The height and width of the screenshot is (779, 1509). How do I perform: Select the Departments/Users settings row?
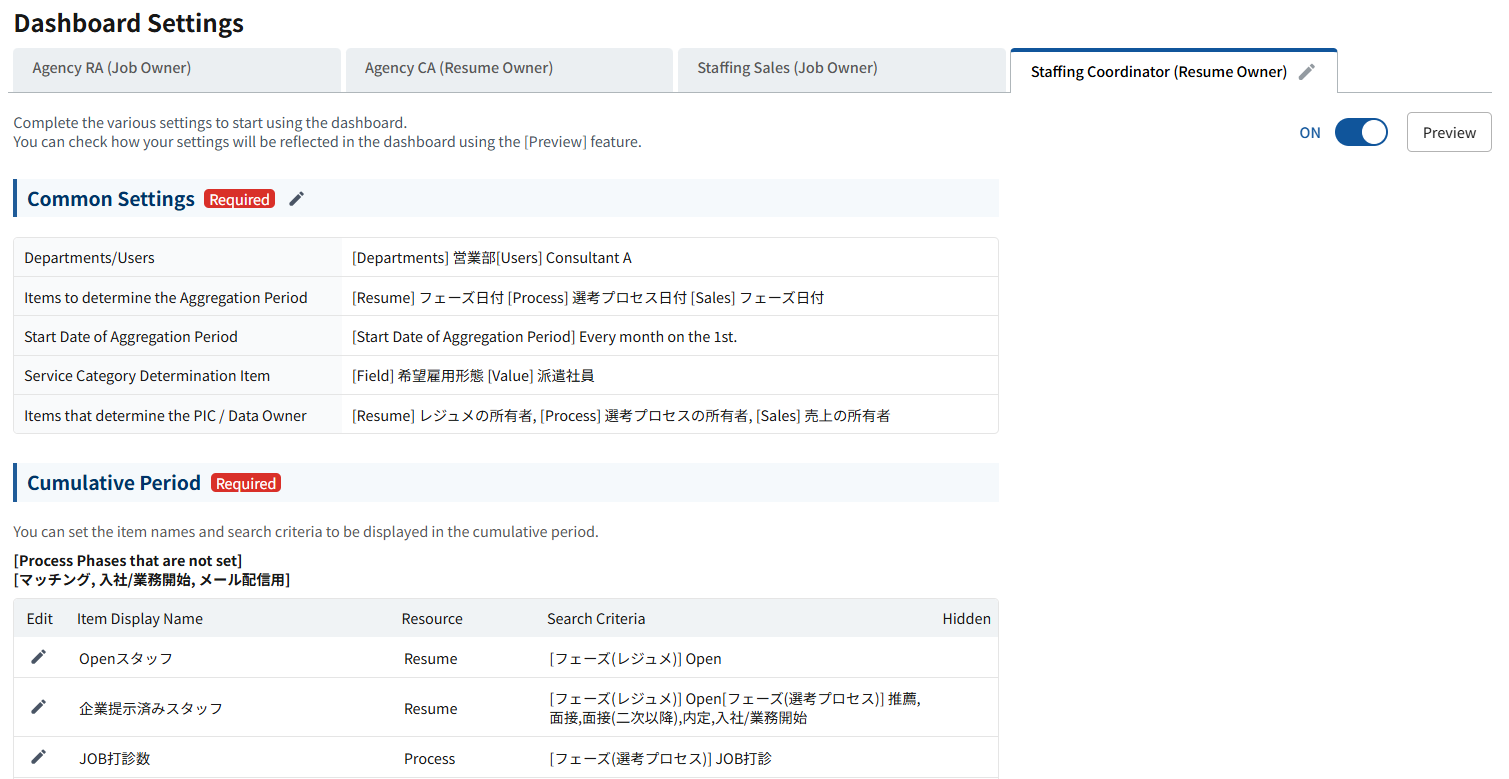point(505,258)
